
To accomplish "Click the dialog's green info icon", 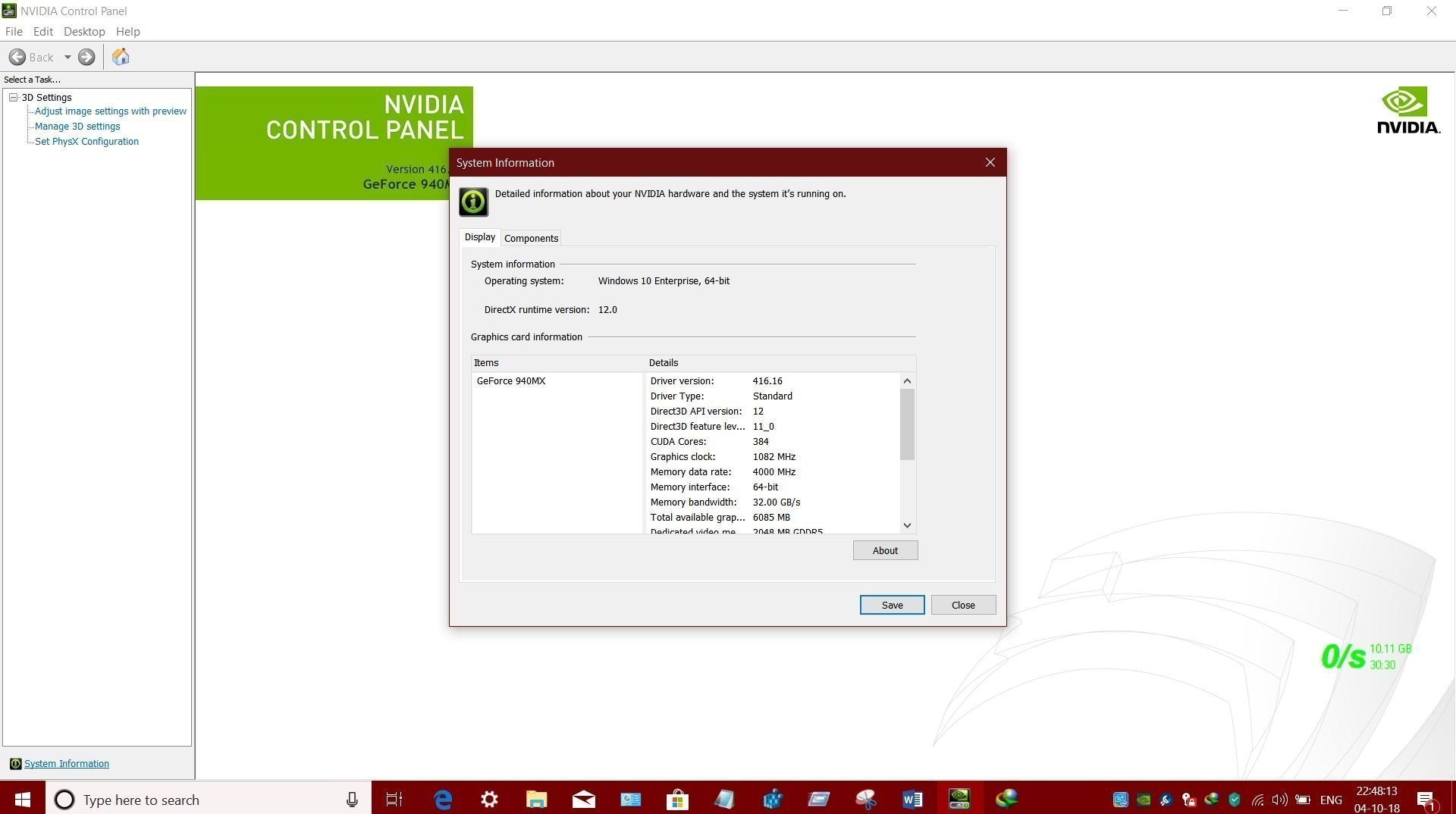I will (473, 202).
